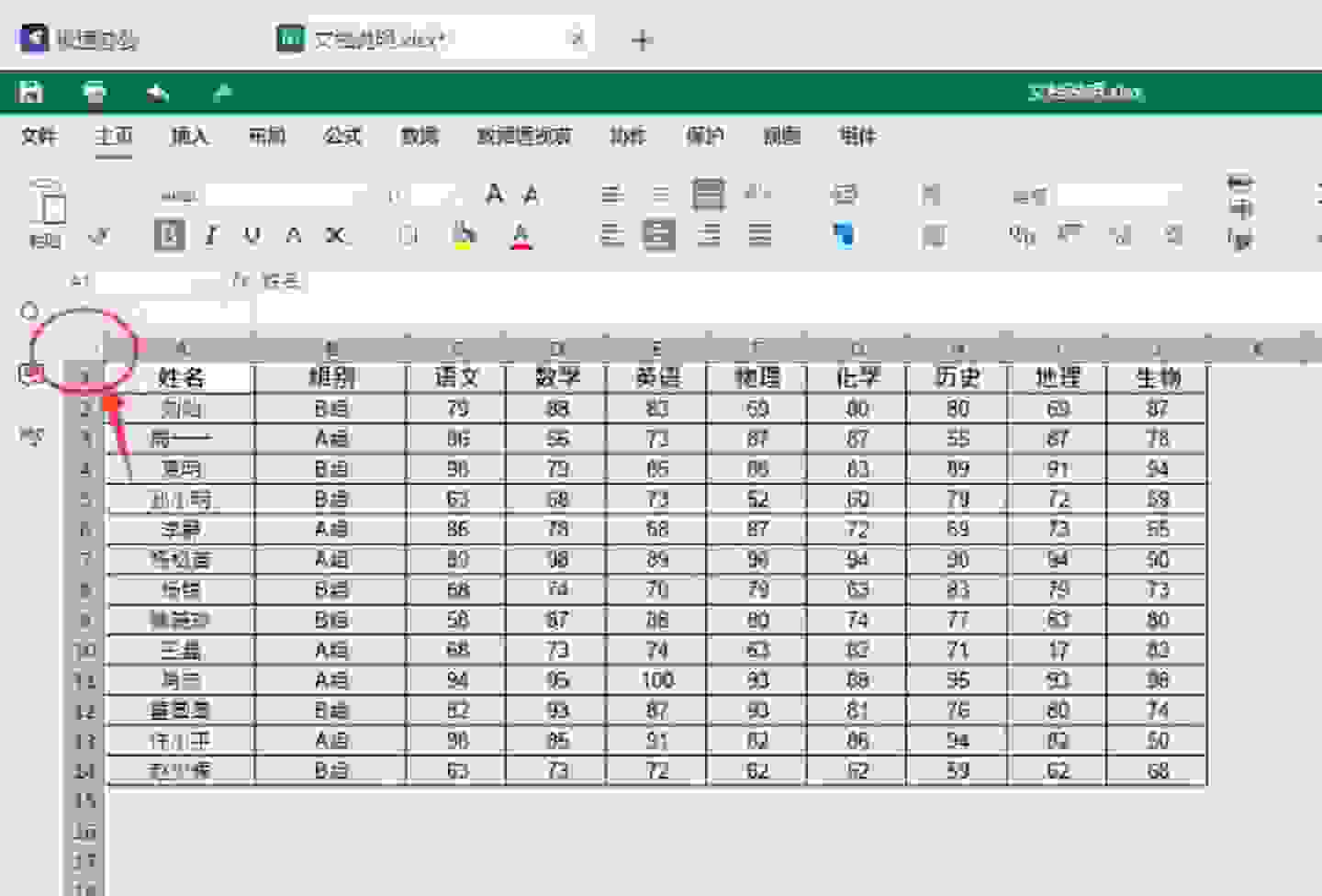
Task: Click the large paste clipboard icon
Action: pos(49,202)
